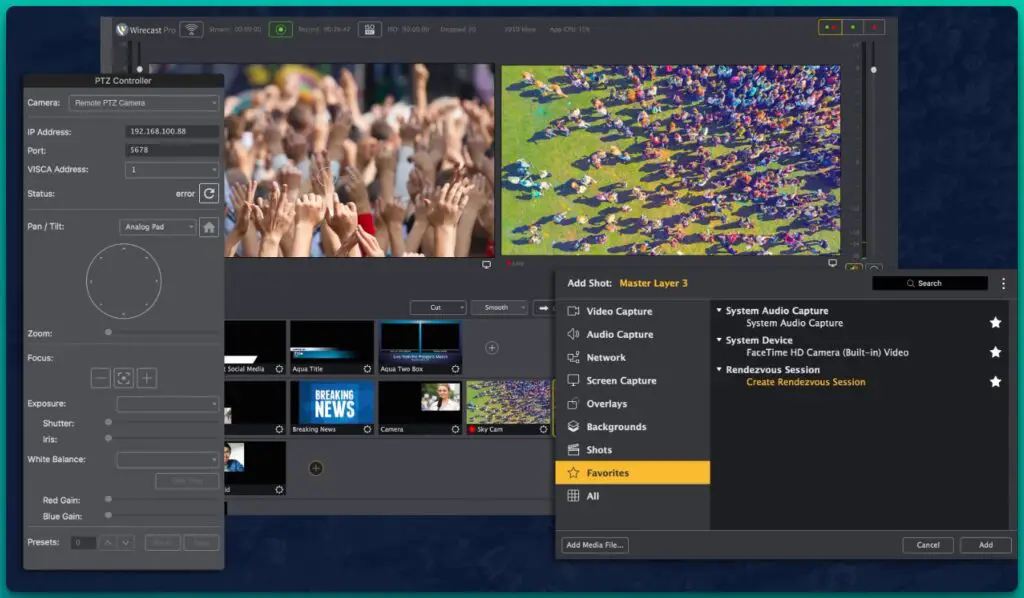Image resolution: width=1024 pixels, height=598 pixels.
Task: Open the Pan / Tilt Analog Pad dropdown
Action: pos(156,226)
